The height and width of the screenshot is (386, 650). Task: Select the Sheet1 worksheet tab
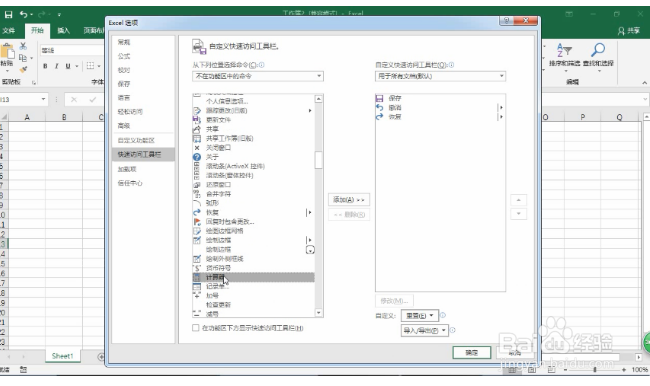(x=62, y=356)
